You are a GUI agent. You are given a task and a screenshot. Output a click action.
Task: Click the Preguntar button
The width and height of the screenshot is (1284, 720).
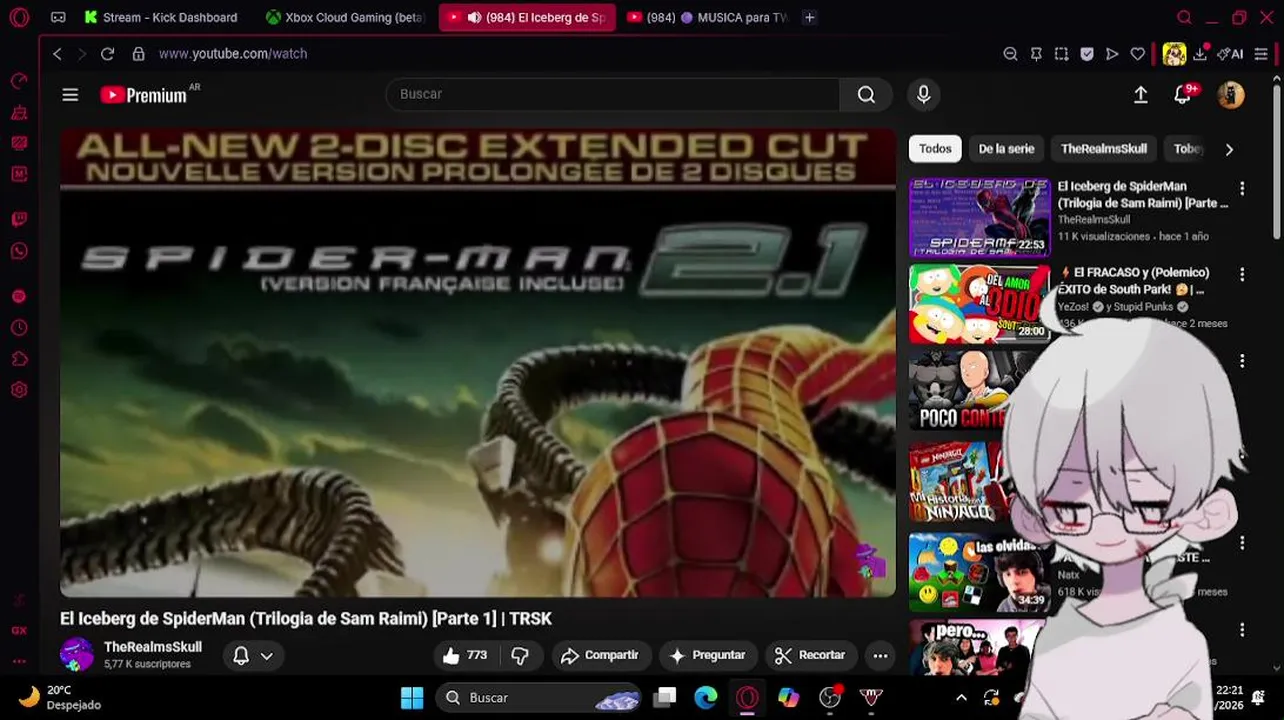coord(707,655)
